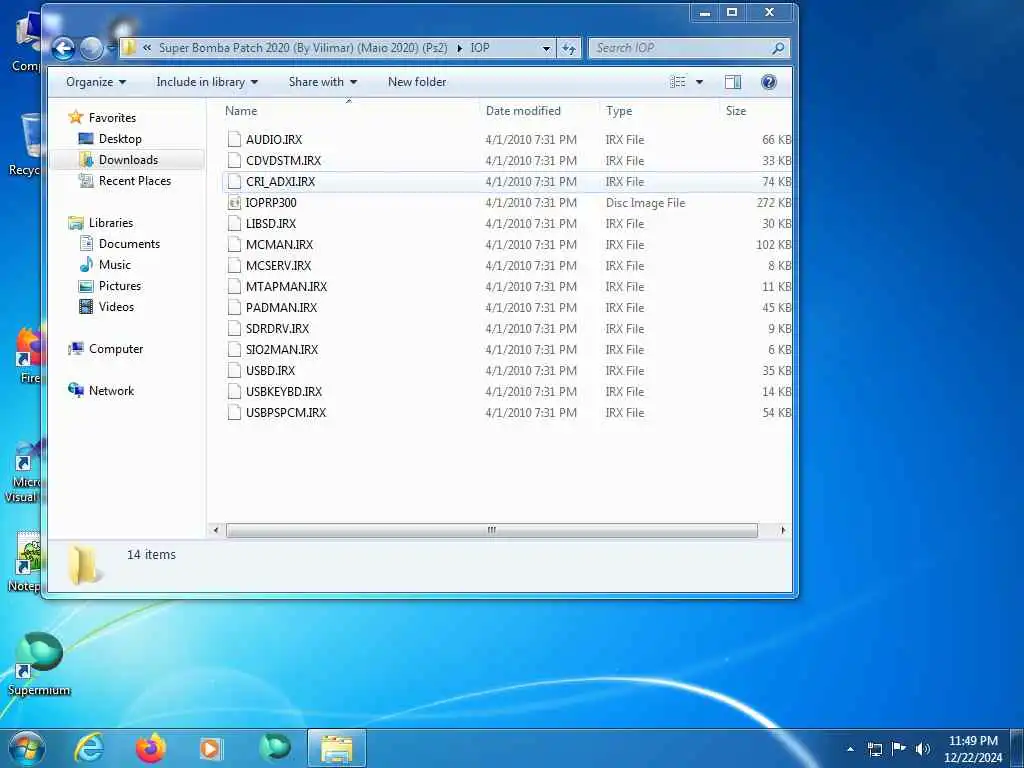Sort by the Type column header

(619, 111)
